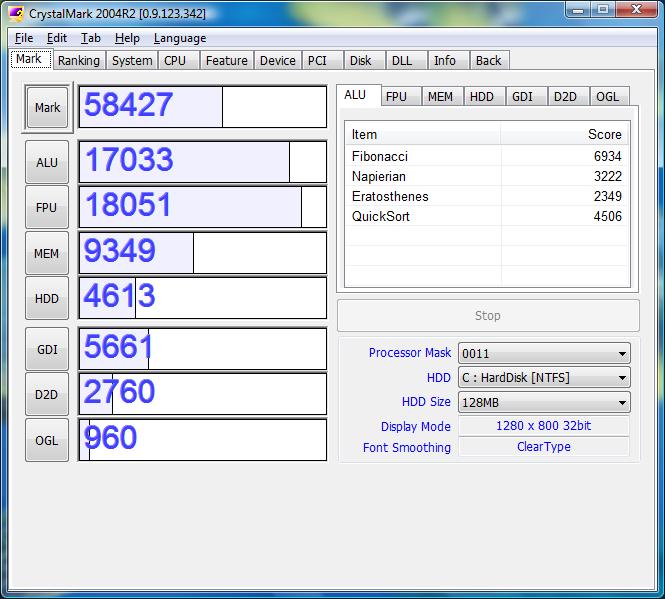
Task: Open the Language menu
Action: point(180,38)
